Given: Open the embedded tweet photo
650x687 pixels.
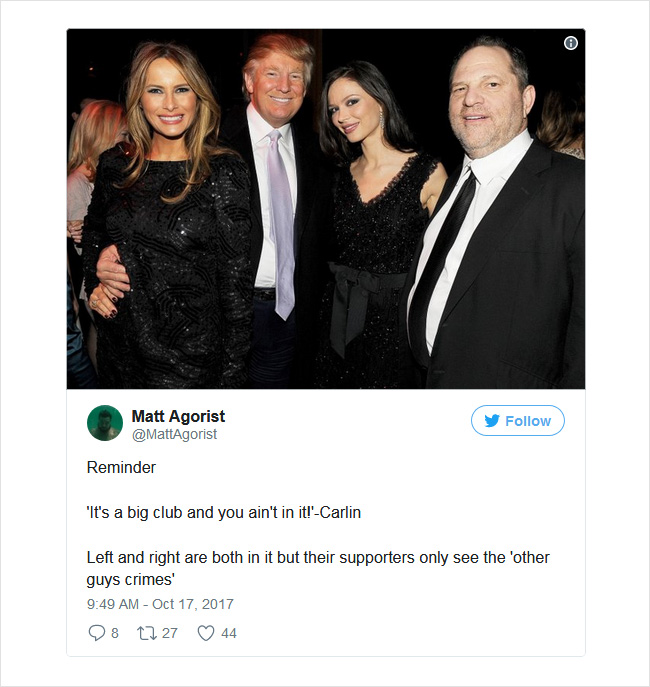Looking at the screenshot, I should coord(325,209).
